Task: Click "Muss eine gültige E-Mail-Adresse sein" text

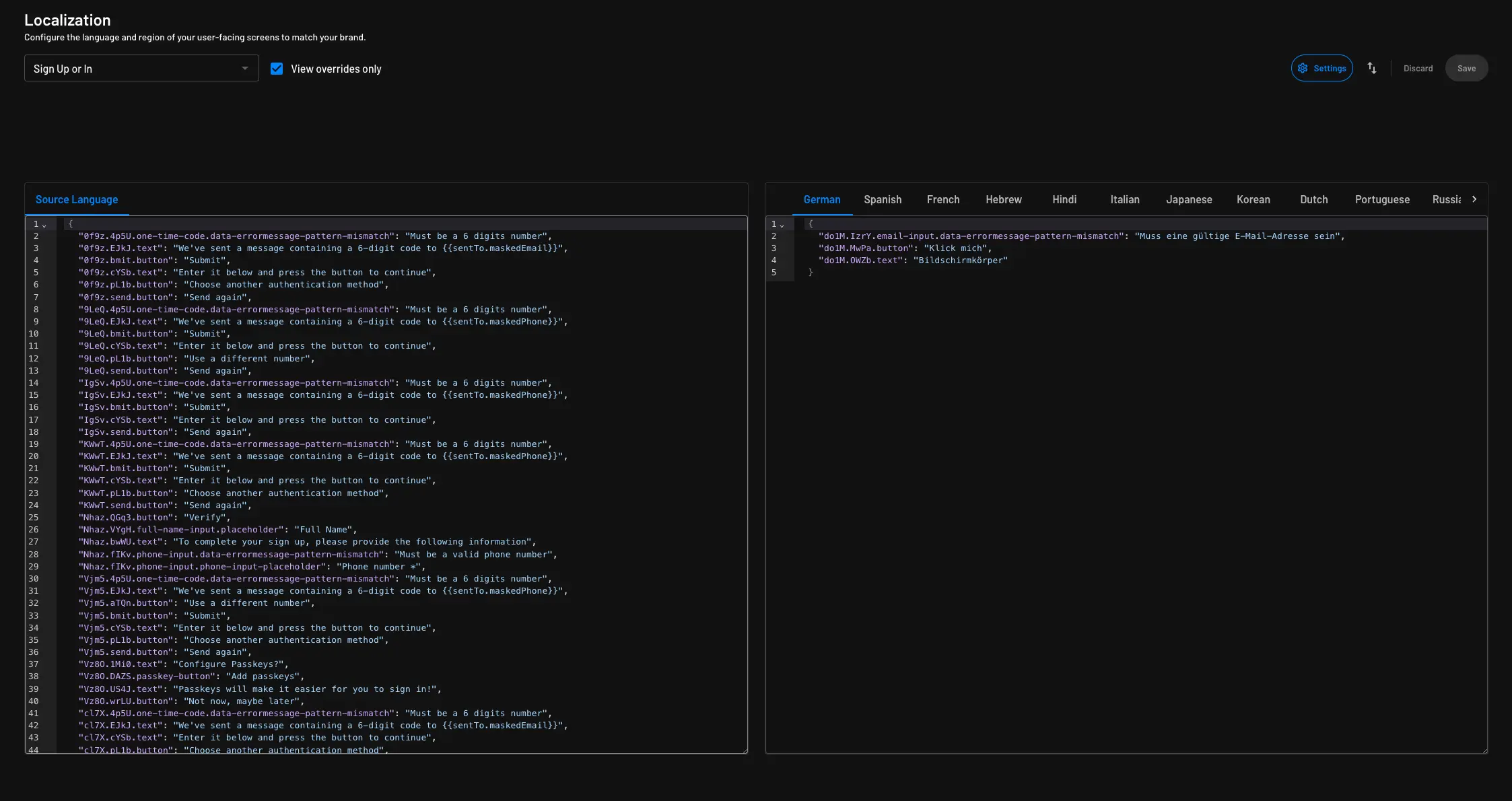Action: (x=1237, y=236)
